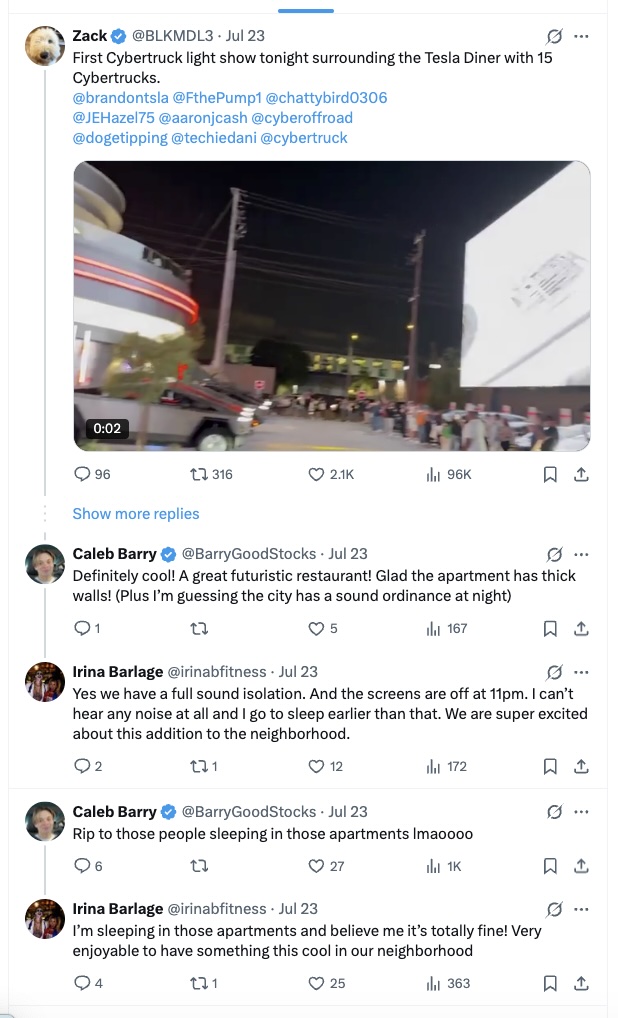Retweet Zack's Tesla Diner post

[198, 474]
